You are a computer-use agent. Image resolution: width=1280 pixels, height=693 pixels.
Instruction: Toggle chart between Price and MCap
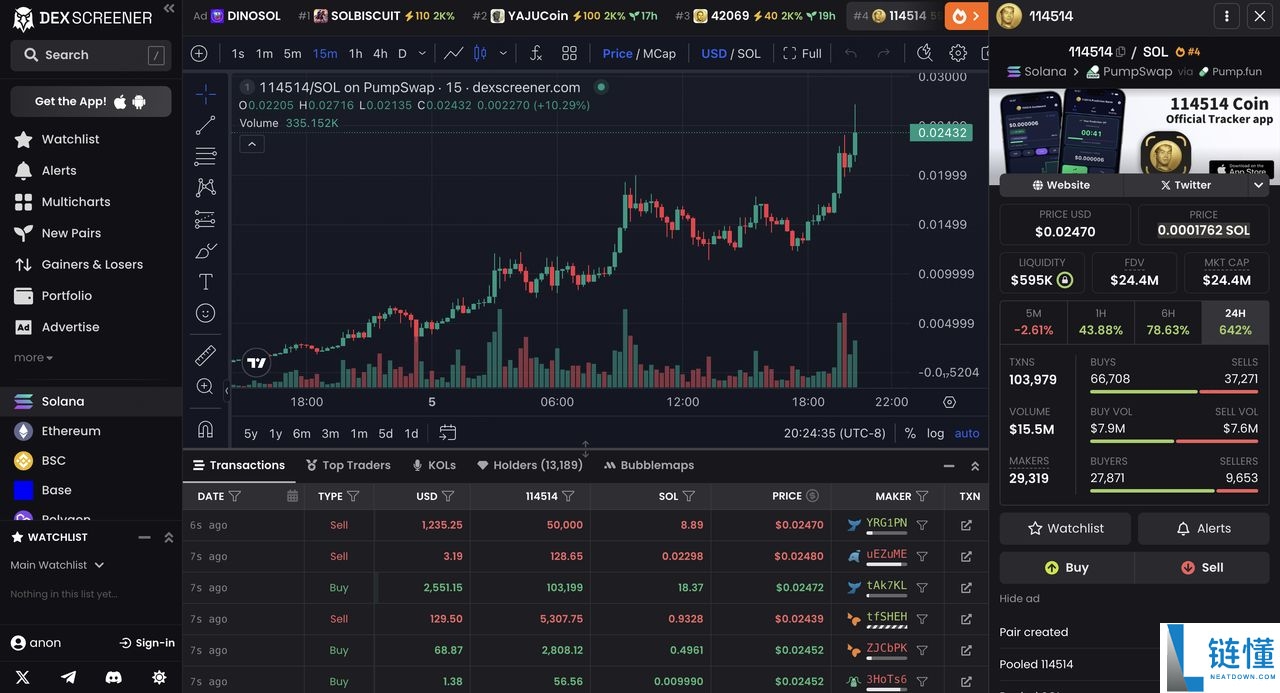(639, 54)
